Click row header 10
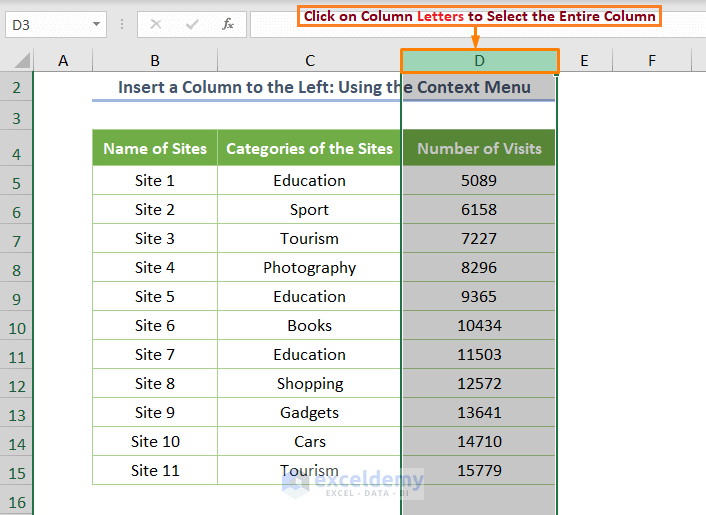Screen dimensions: 706x515 (x=16, y=328)
